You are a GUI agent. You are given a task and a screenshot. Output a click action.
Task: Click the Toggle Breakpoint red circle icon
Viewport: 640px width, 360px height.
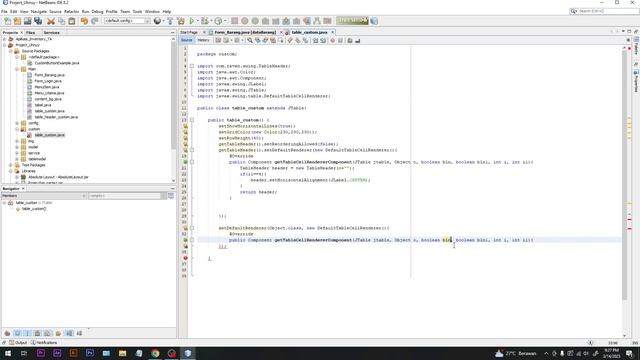(x=333, y=40)
